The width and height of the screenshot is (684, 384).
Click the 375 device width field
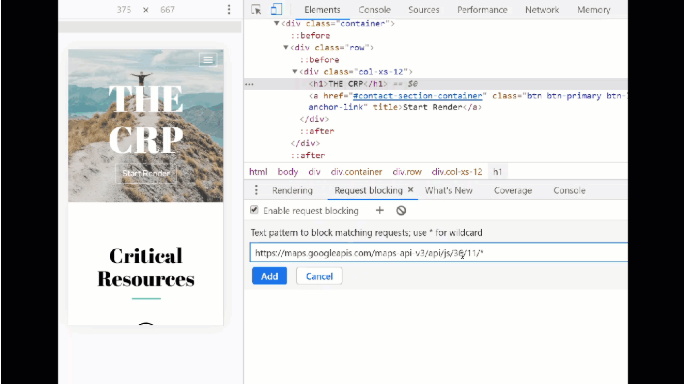124,10
